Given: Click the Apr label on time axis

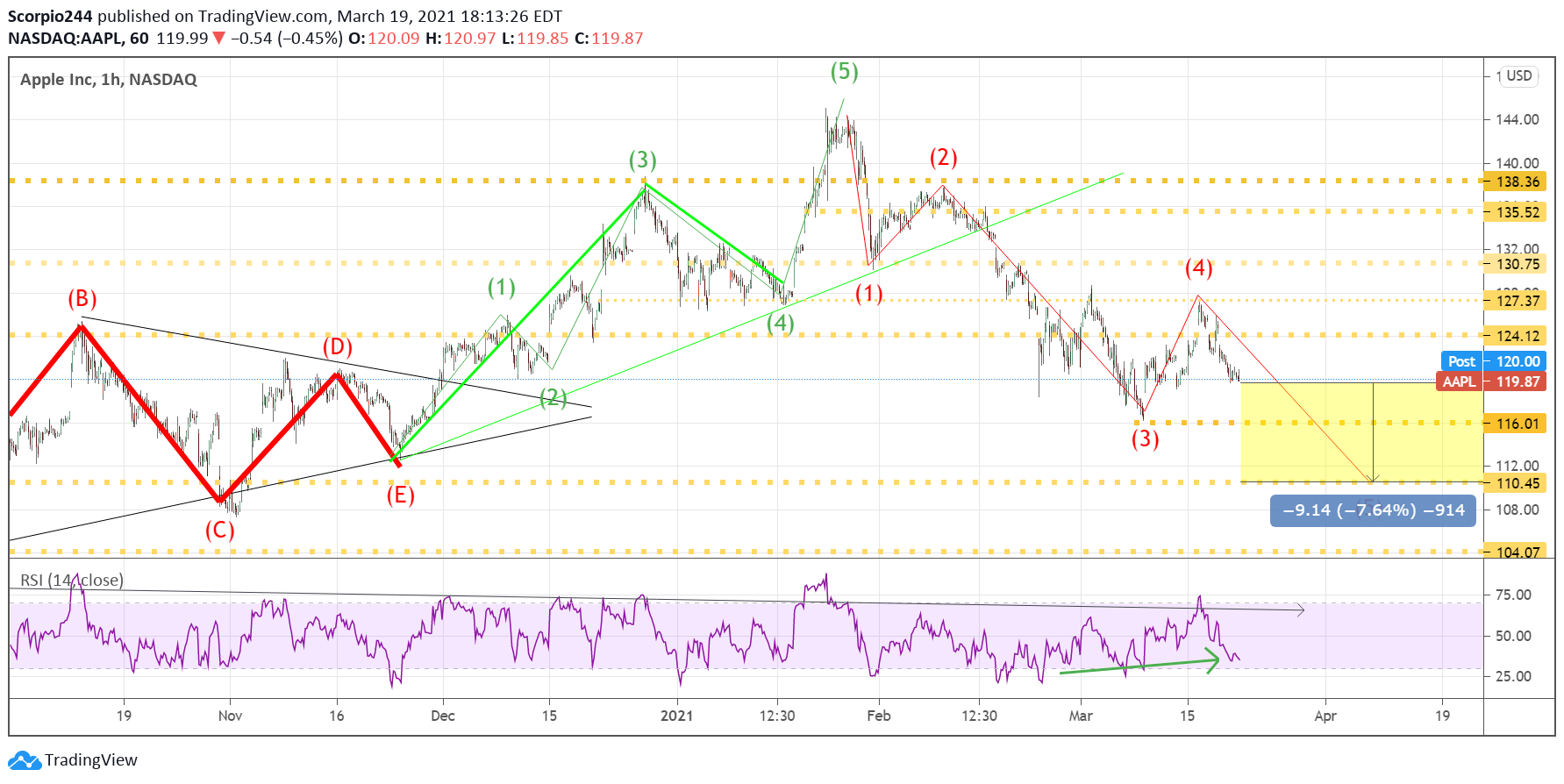Looking at the screenshot, I should tap(1325, 716).
